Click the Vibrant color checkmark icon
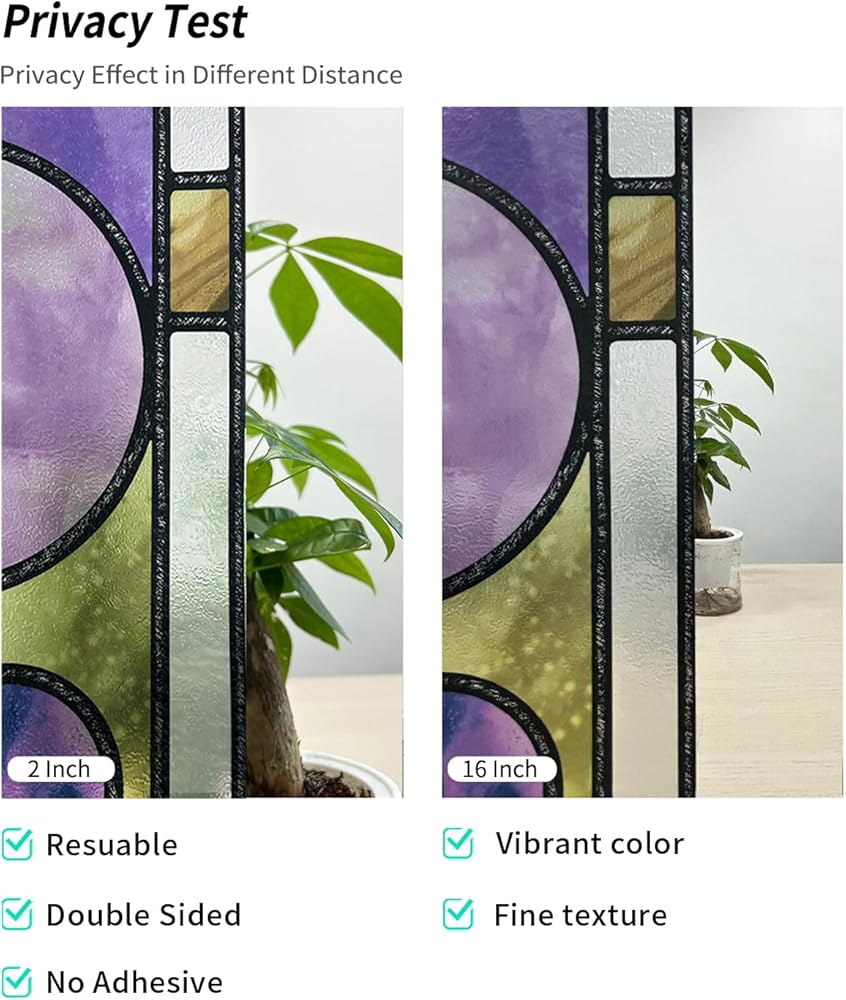846x1000 pixels. (x=459, y=843)
